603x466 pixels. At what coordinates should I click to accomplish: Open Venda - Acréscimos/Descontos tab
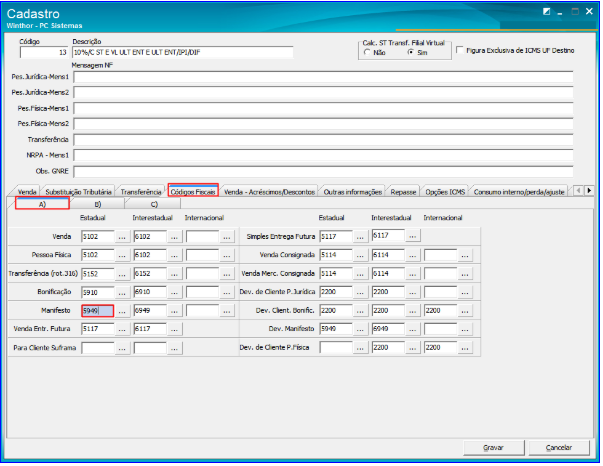coord(269,192)
